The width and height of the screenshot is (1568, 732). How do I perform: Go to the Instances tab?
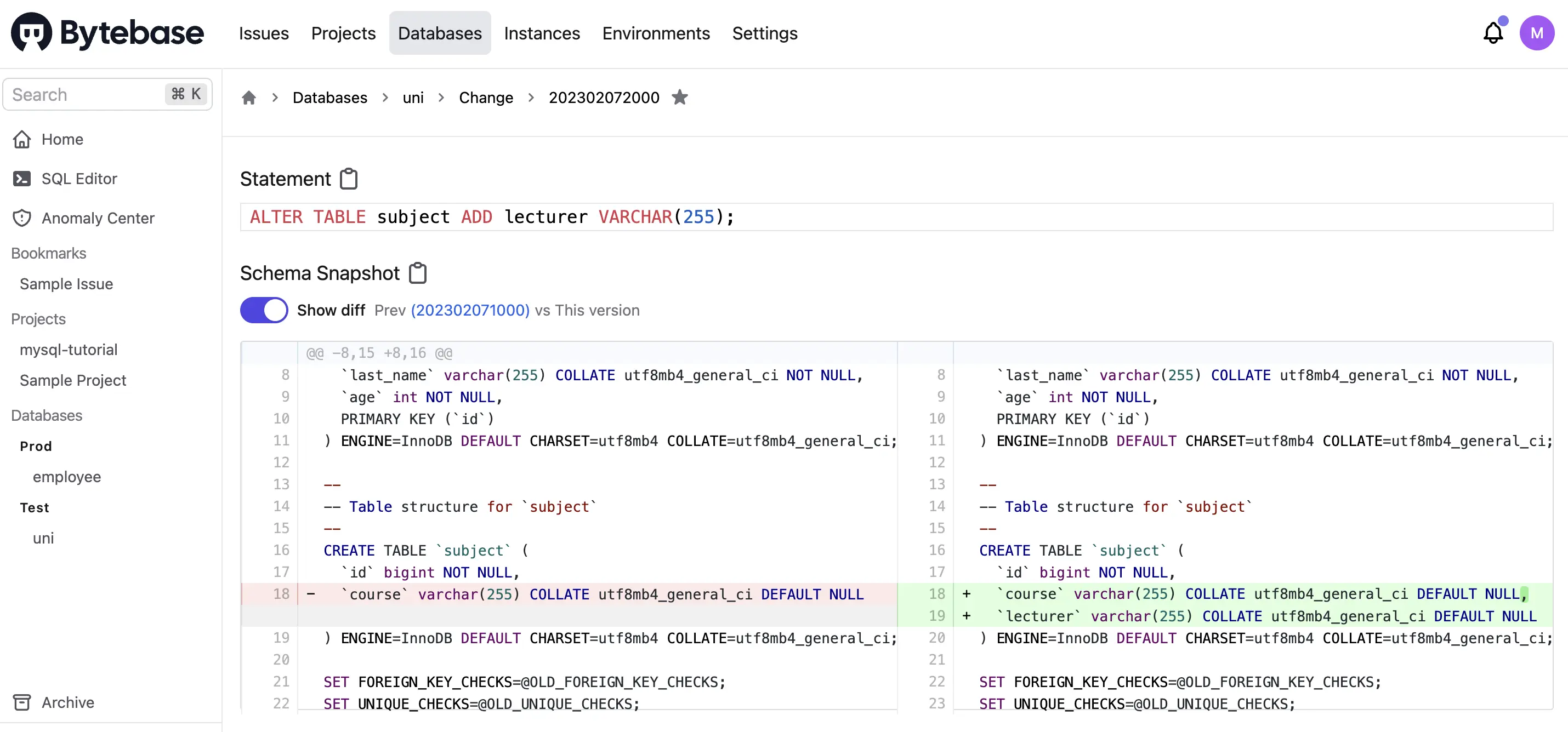coord(542,33)
